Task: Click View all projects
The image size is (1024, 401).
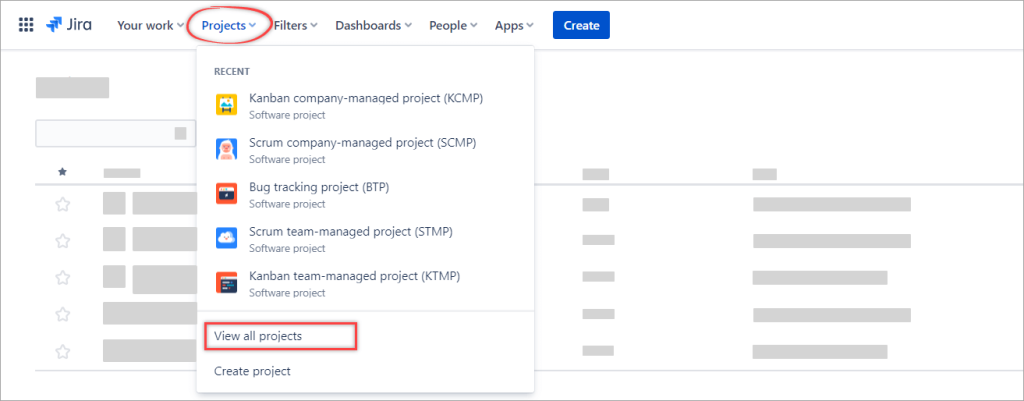Action: (258, 336)
